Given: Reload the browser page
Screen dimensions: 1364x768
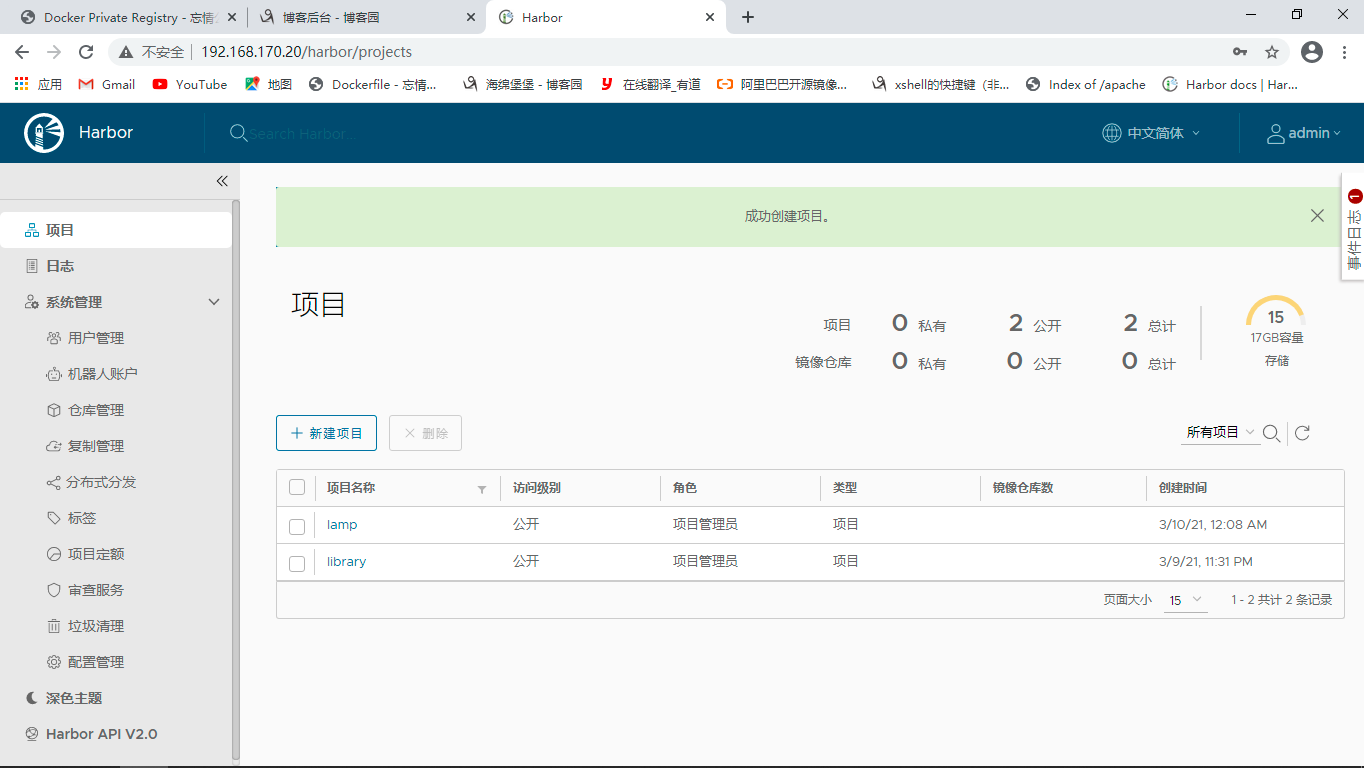Looking at the screenshot, I should point(86,52).
